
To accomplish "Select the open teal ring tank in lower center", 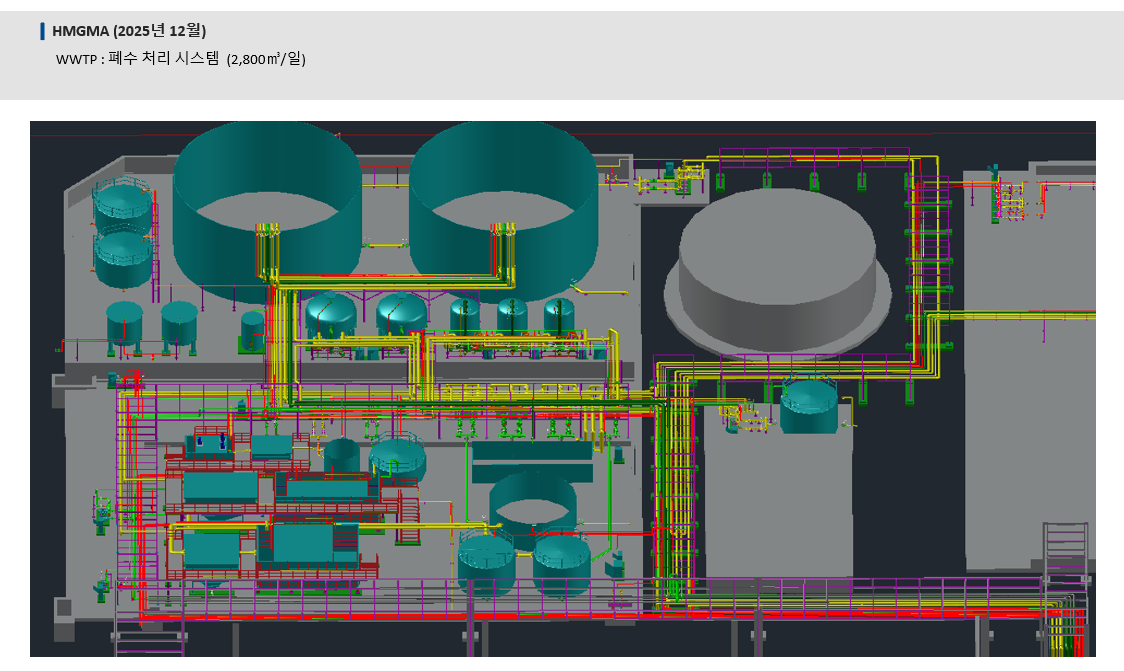I will (x=533, y=502).
